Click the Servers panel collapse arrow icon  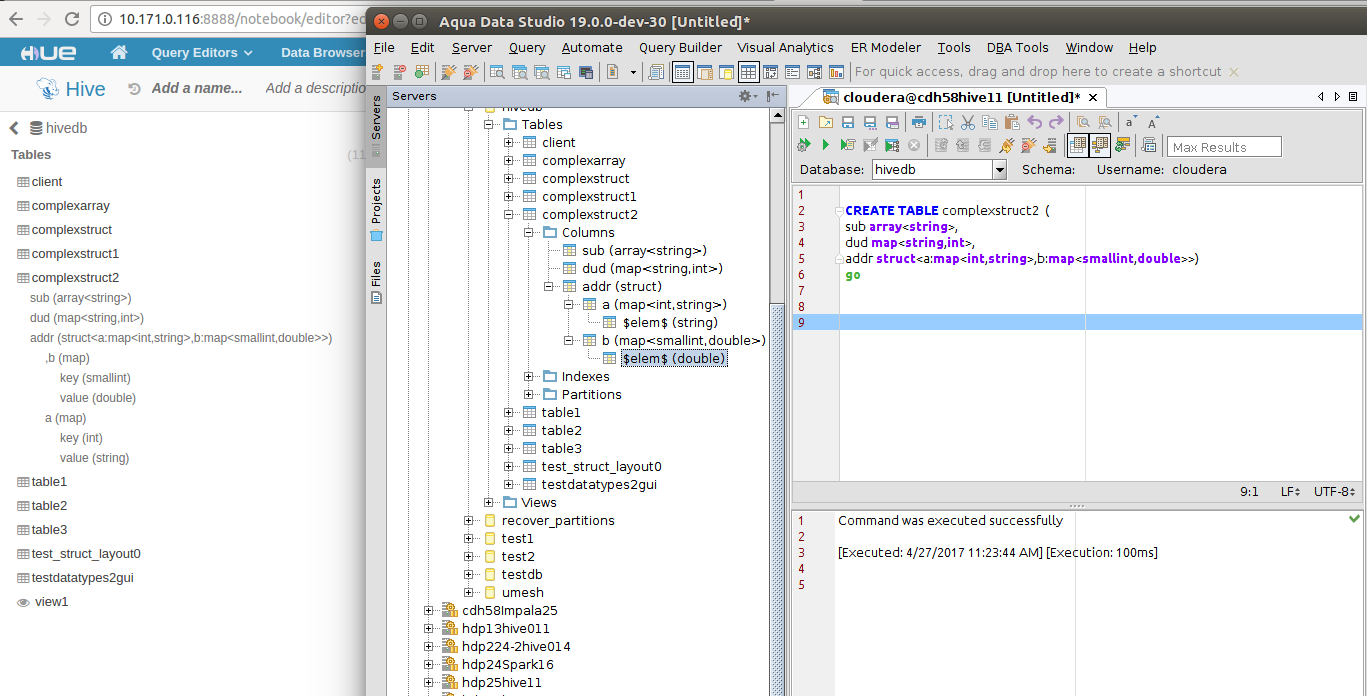[773, 96]
